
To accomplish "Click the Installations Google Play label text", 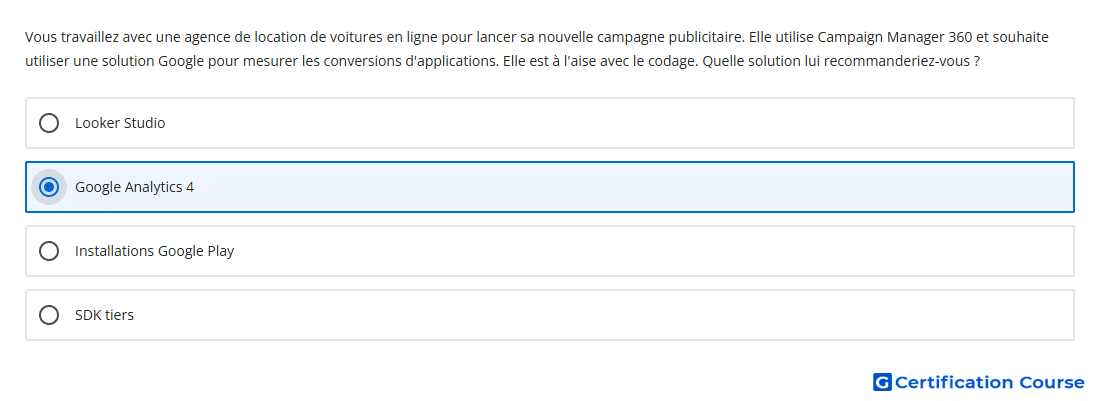I will click(154, 251).
